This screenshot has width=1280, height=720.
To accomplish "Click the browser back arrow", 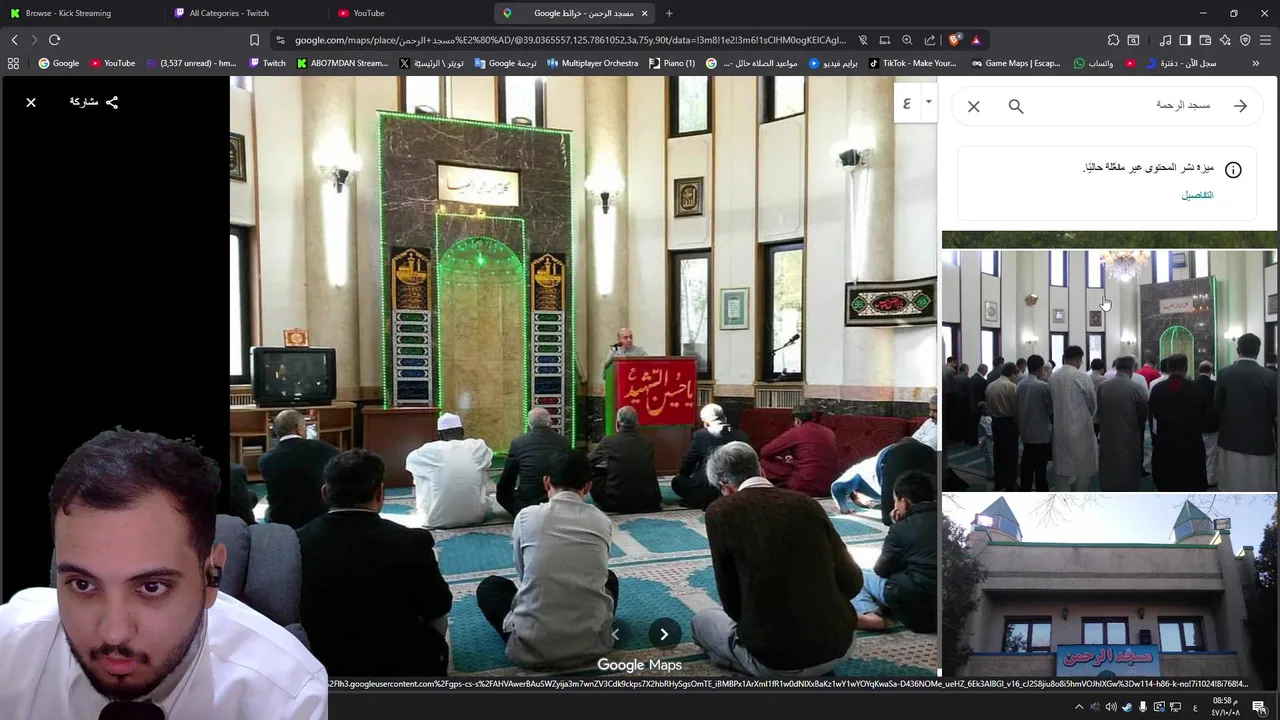I will pos(14,40).
